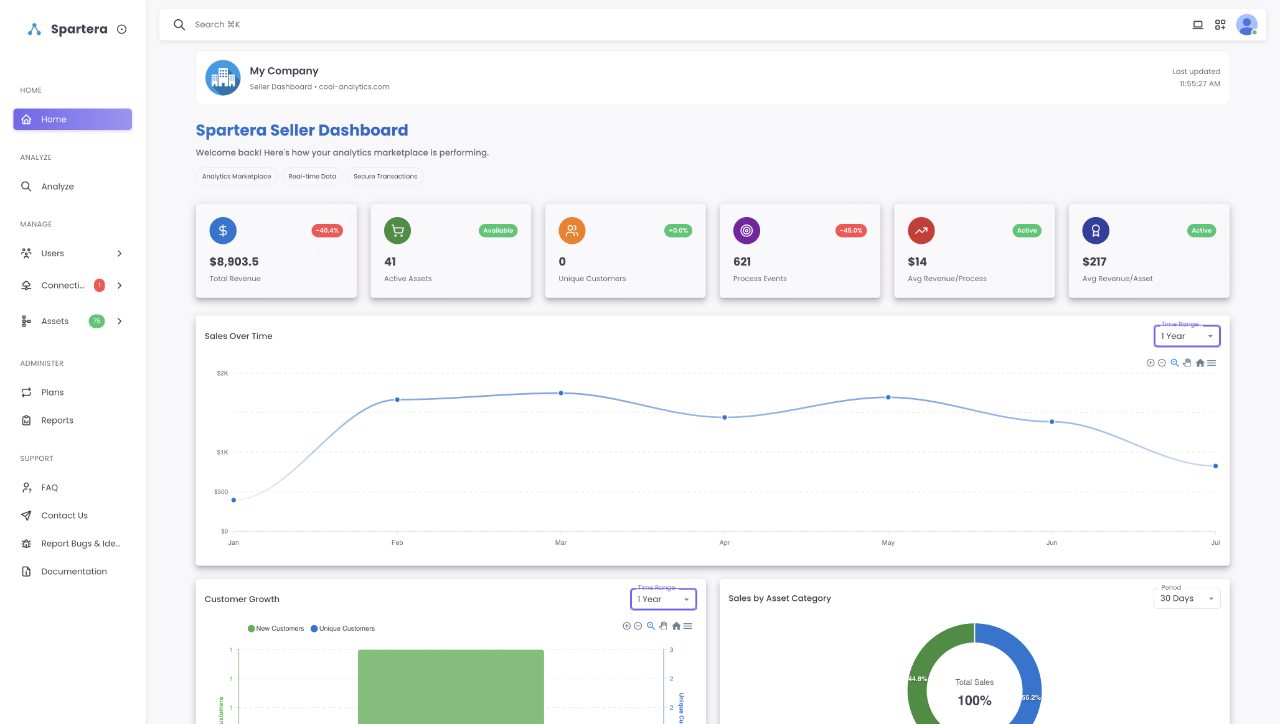Viewport: 1280px width, 724px height.
Task: Activate the pan tool on the Sales Over Time chart
Action: 1187,362
